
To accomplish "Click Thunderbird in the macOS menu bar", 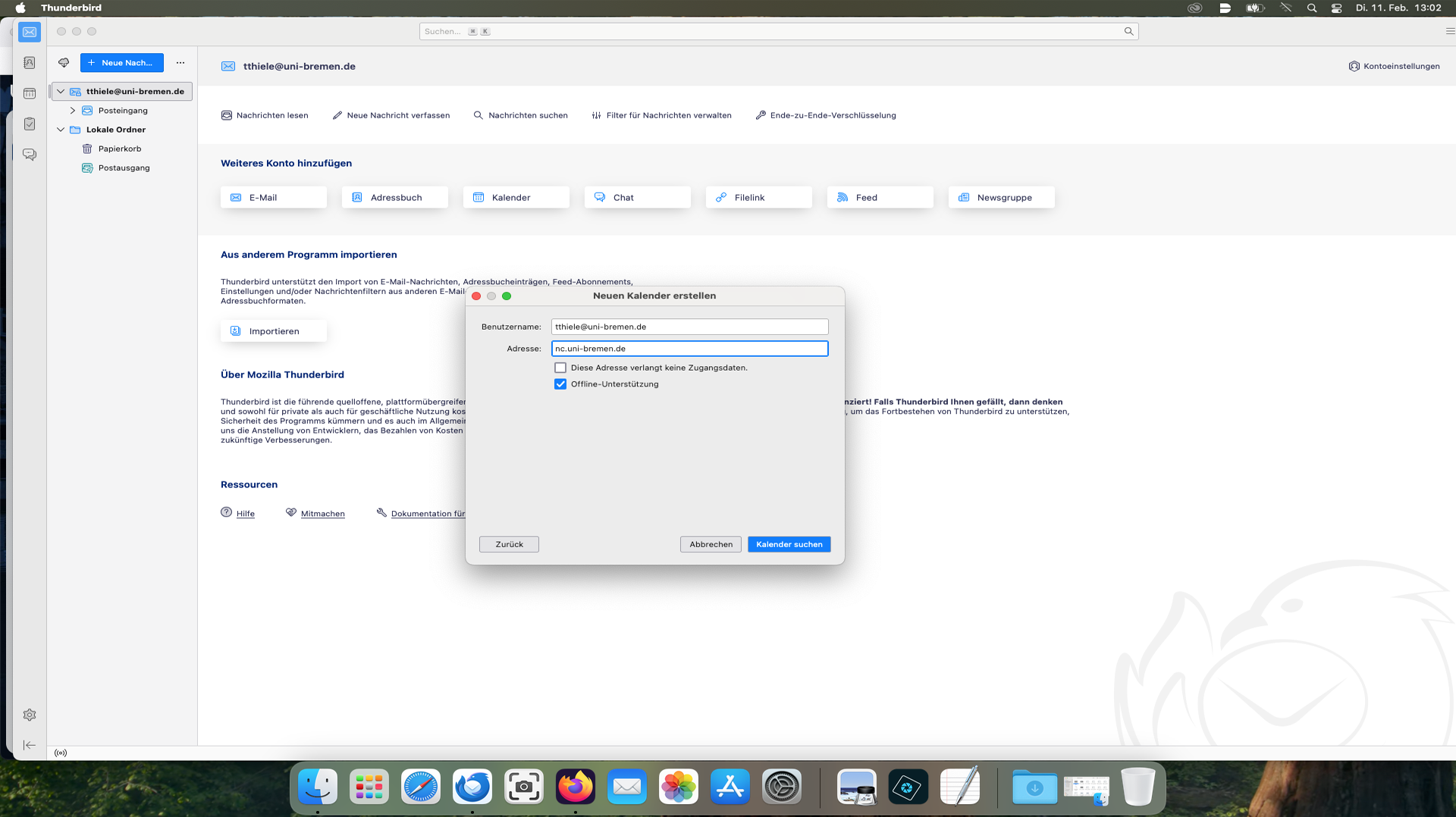I will coord(71,8).
